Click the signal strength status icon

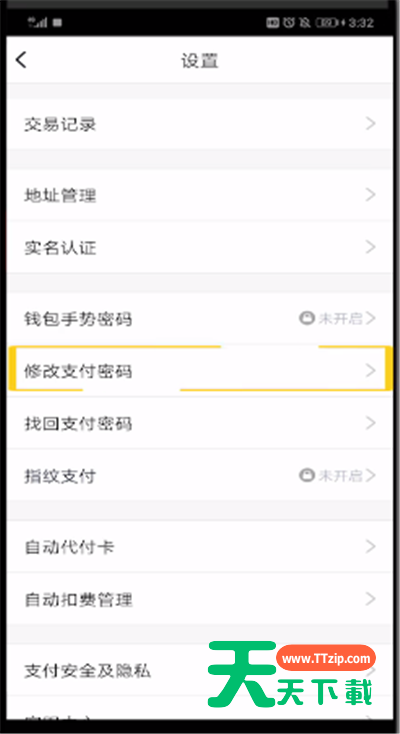37,22
